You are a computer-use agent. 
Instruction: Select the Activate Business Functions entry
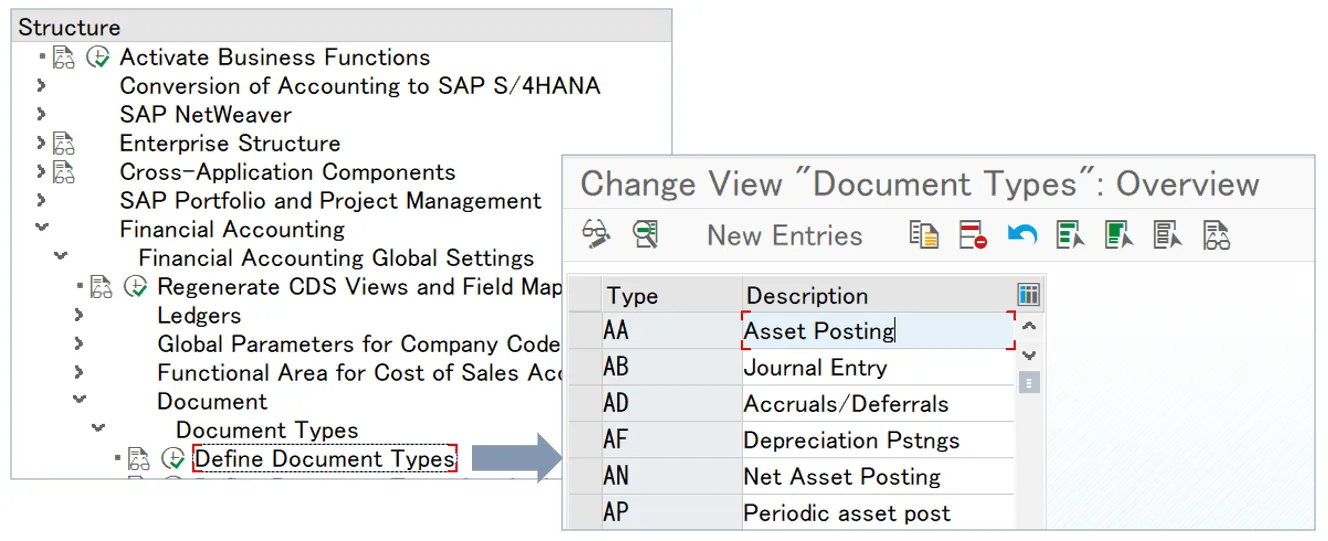pos(275,57)
